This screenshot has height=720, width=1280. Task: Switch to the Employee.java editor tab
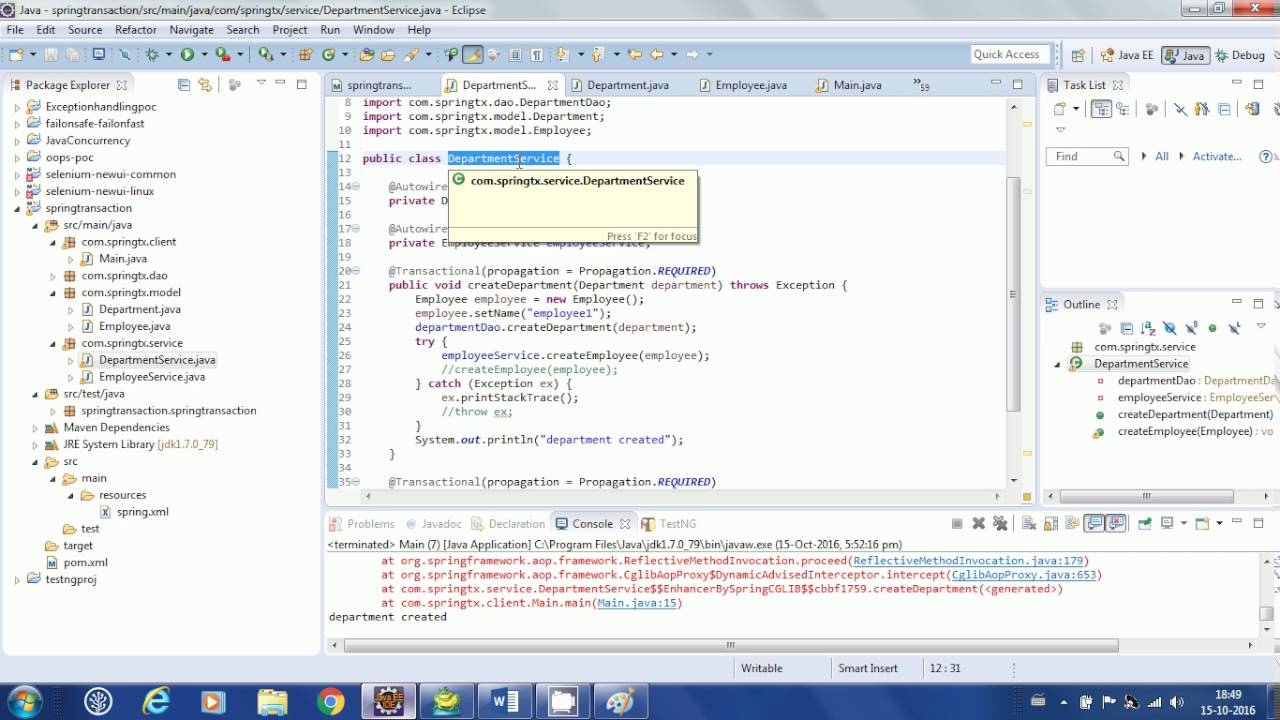[751, 85]
